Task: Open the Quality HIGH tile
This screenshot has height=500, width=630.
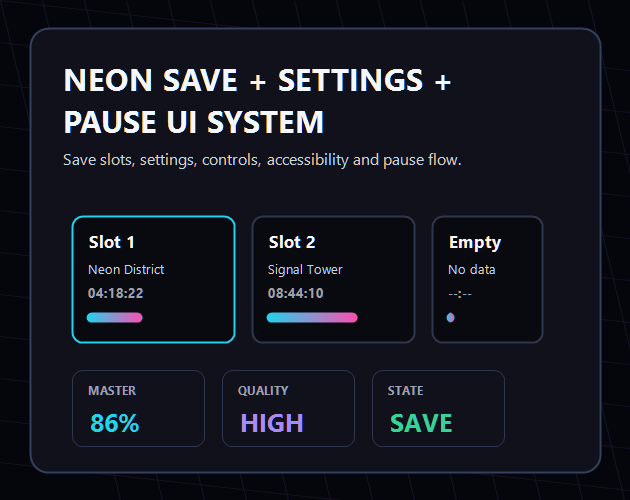Action: (288, 408)
